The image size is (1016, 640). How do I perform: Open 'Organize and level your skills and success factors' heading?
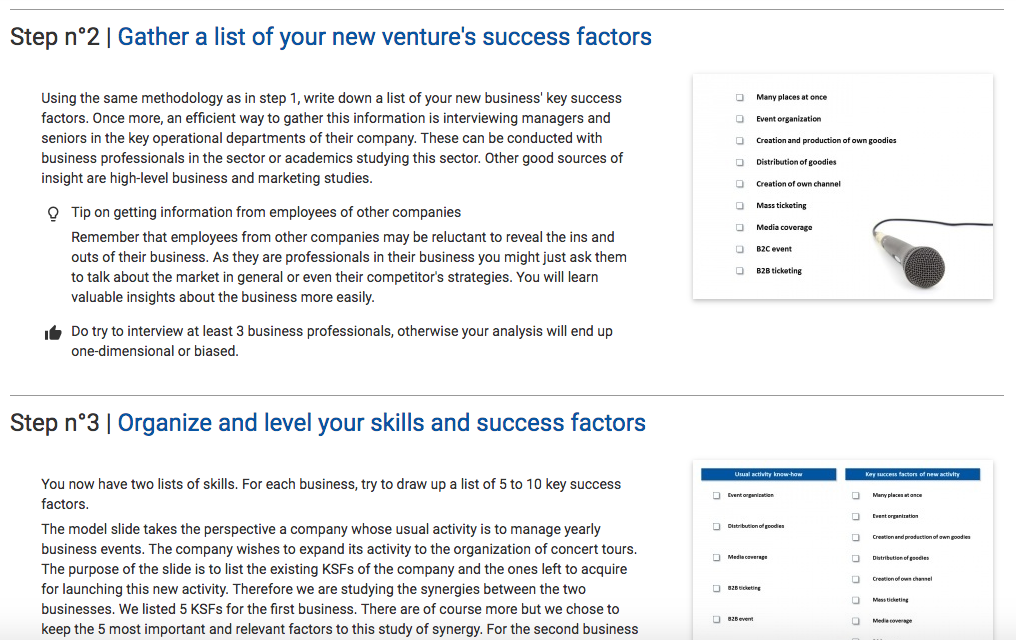[x=382, y=423]
